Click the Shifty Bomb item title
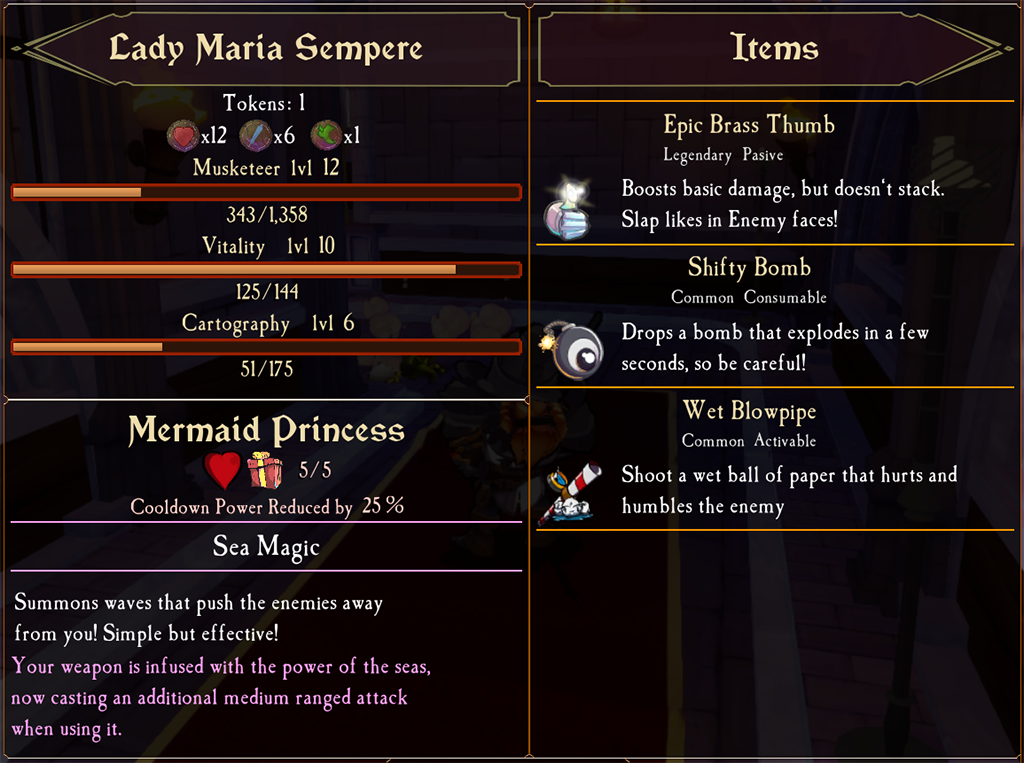Image resolution: width=1024 pixels, height=763 pixels. coord(749,267)
